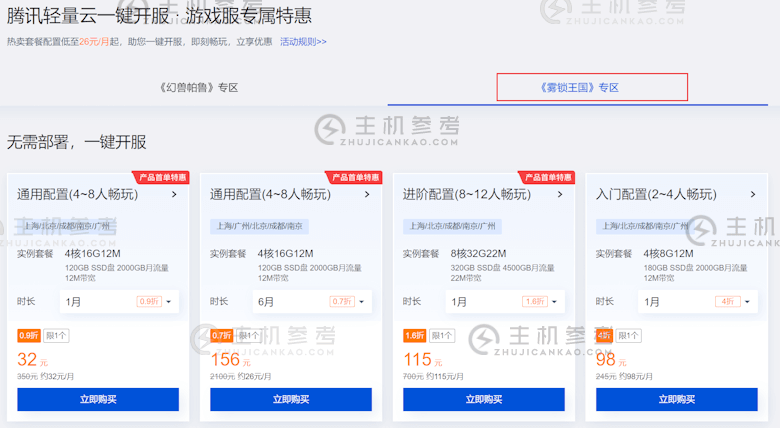The image size is (780, 428).
Task: Buy the 32元 plan with 立即购买
Action: tap(98, 399)
